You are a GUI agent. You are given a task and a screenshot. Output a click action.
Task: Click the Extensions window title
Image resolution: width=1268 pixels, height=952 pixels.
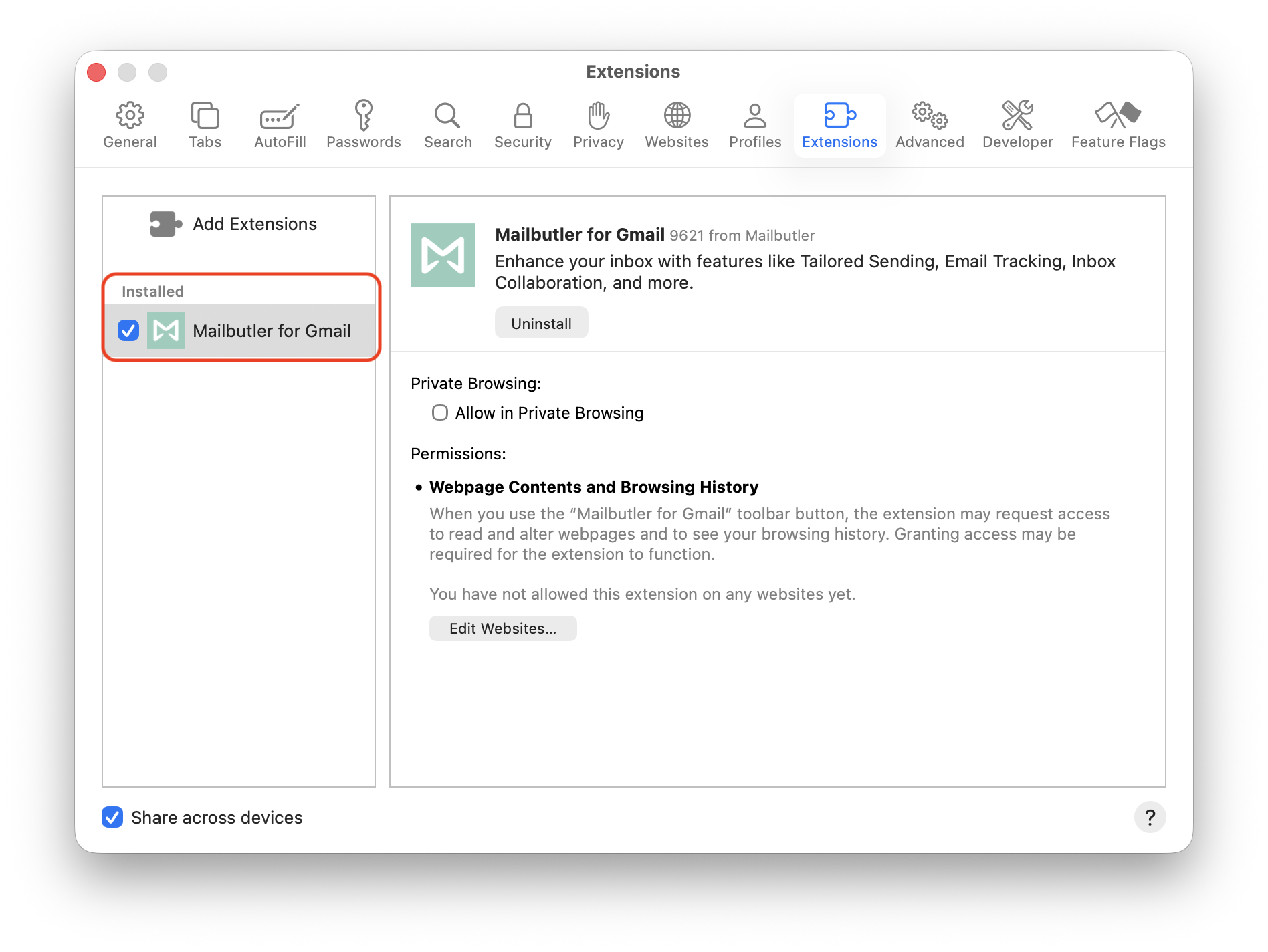633,72
